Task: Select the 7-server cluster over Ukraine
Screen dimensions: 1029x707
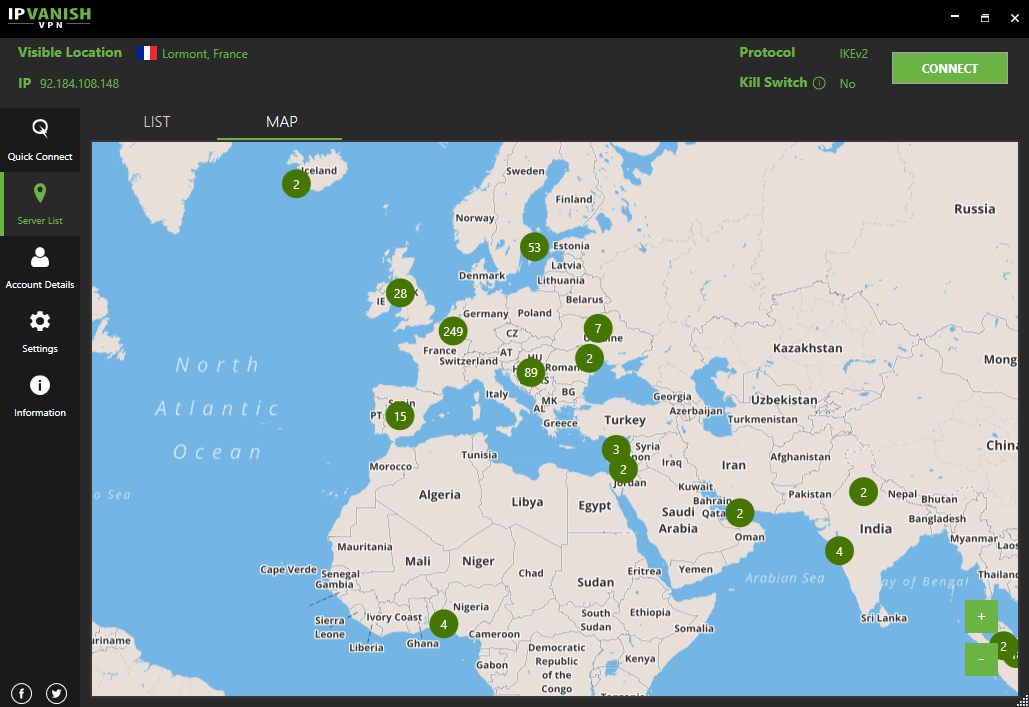Action: pyautogui.click(x=598, y=328)
